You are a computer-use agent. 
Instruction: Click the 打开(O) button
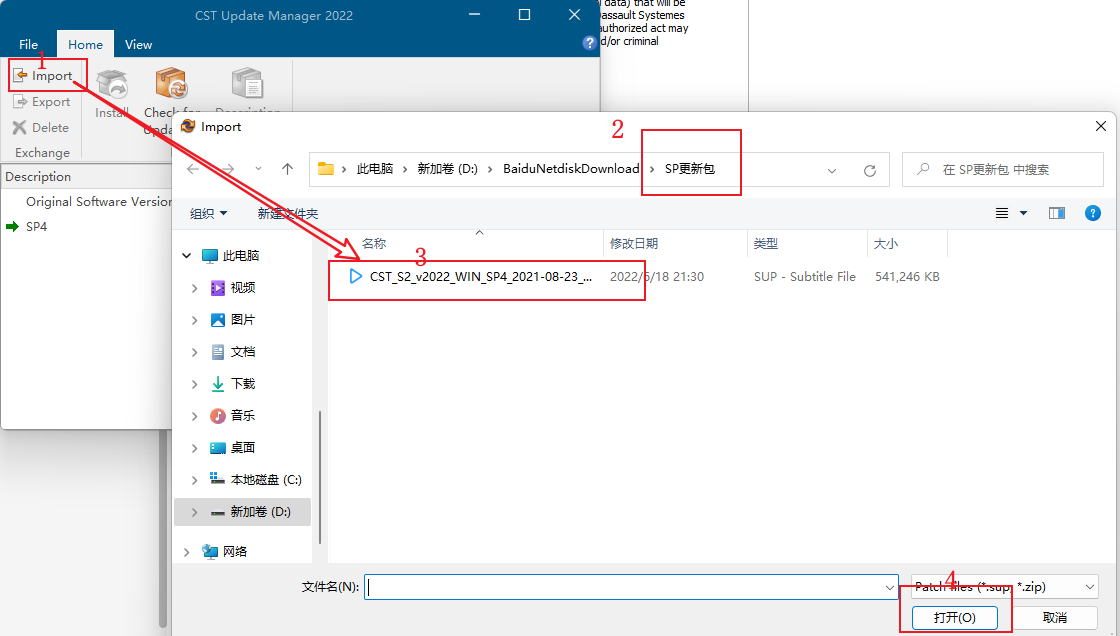[x=953, y=617]
